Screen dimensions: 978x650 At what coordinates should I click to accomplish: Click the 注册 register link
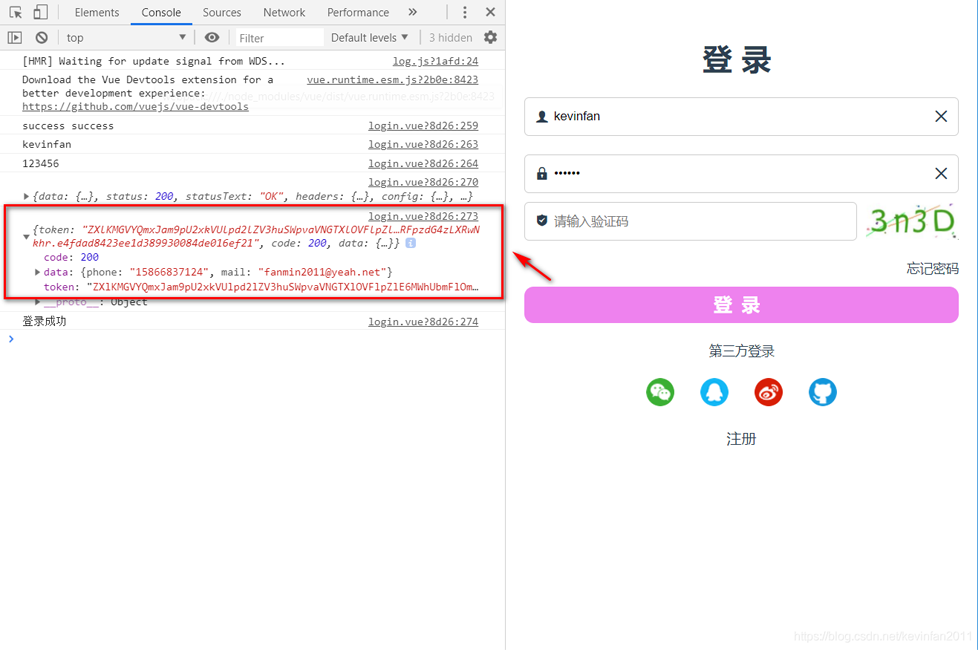tap(741, 439)
